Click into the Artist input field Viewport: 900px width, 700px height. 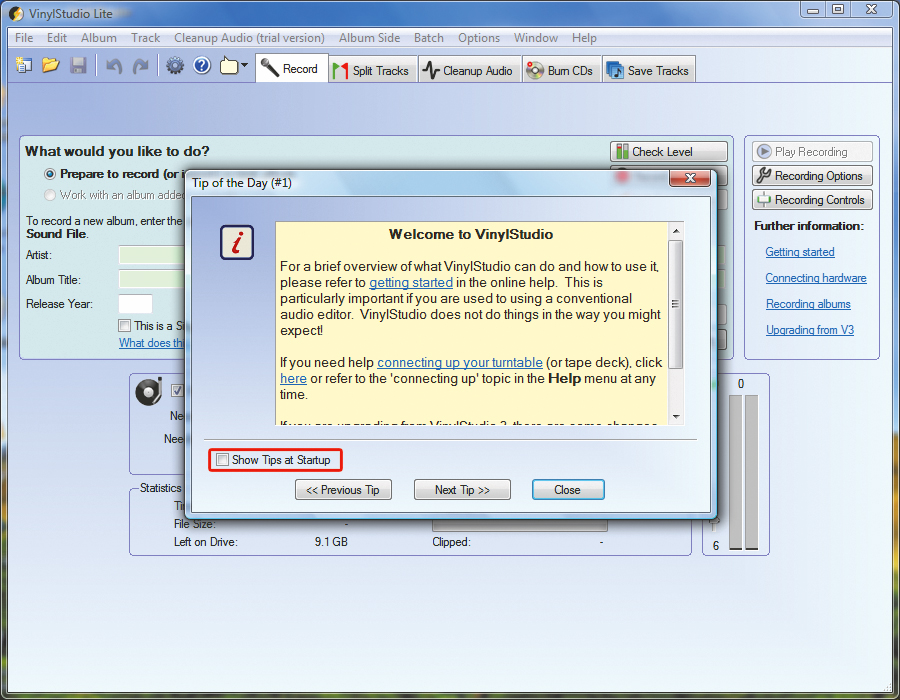(151, 255)
